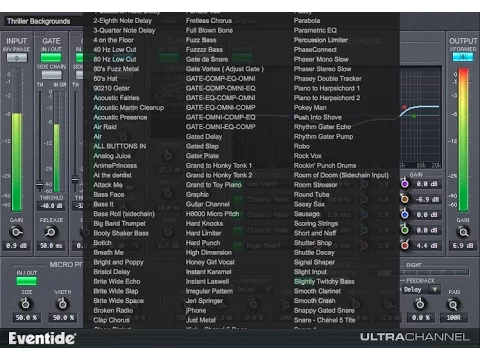Click the delay PAN knob
The image size is (480, 360).
(x=453, y=305)
